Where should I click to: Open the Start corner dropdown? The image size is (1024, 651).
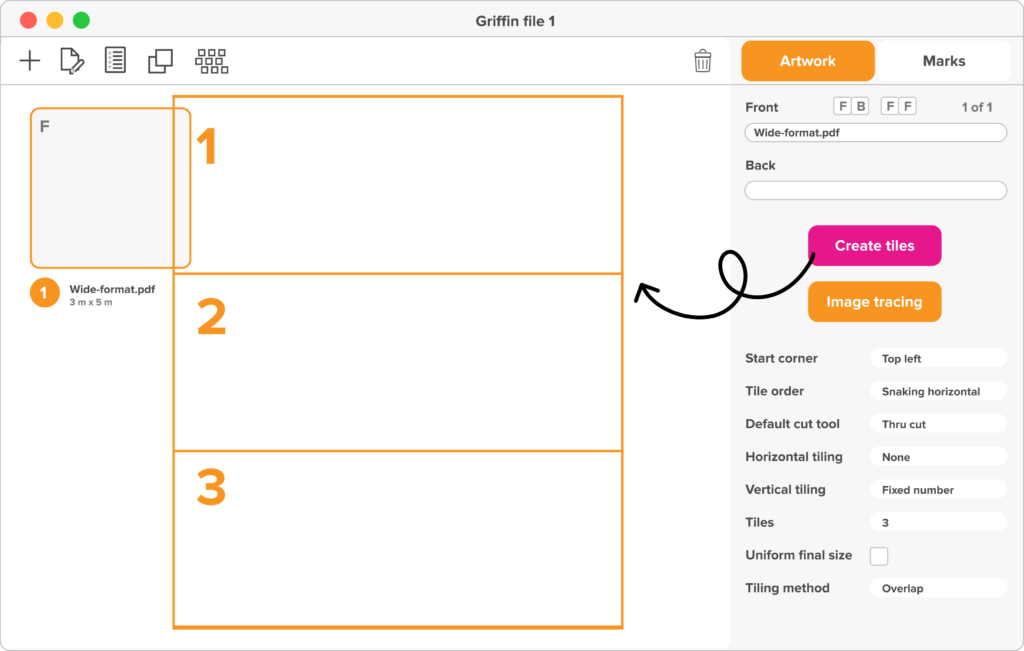tap(938, 358)
